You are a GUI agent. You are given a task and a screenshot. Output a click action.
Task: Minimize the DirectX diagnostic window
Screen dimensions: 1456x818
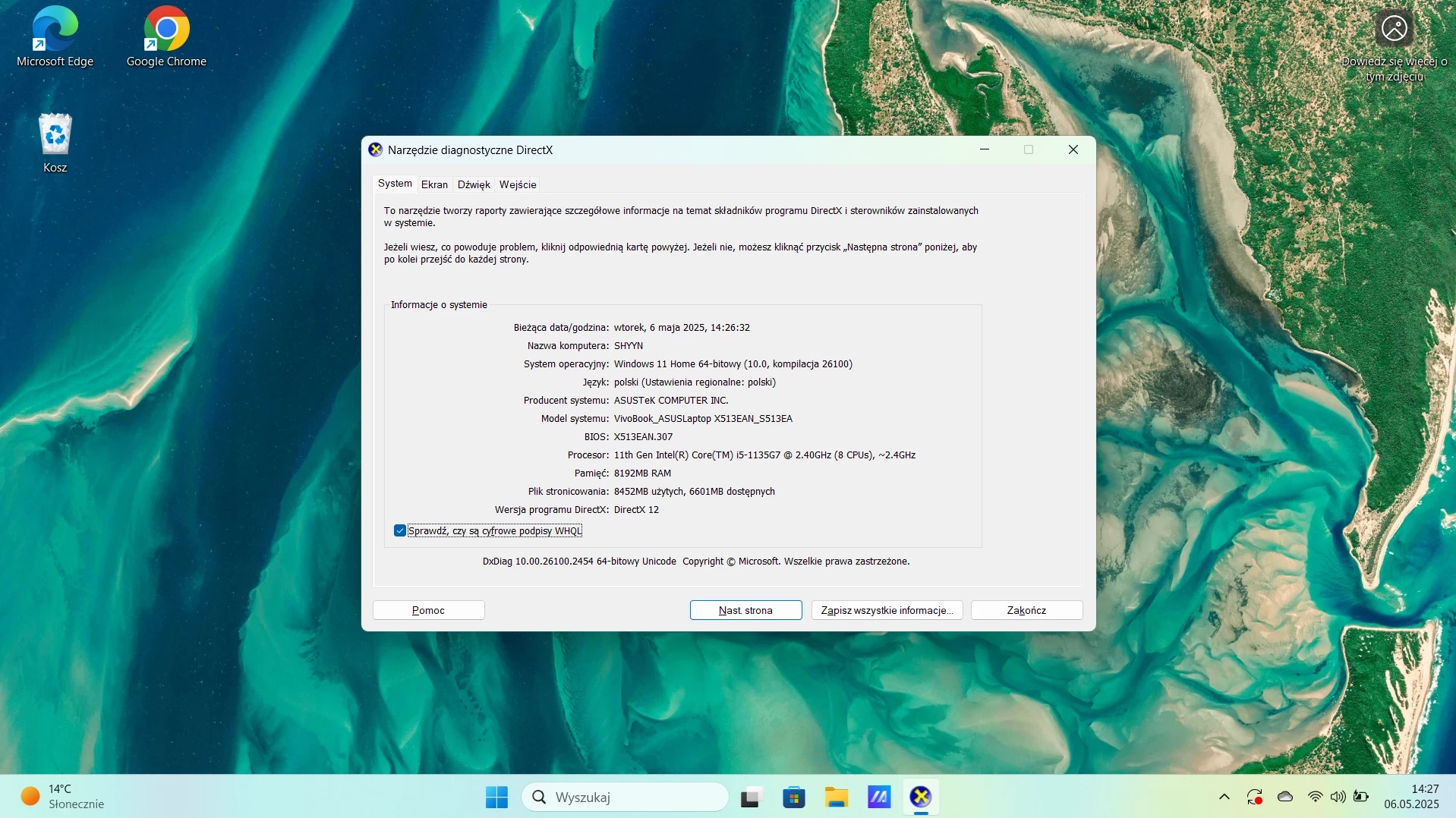tap(985, 149)
